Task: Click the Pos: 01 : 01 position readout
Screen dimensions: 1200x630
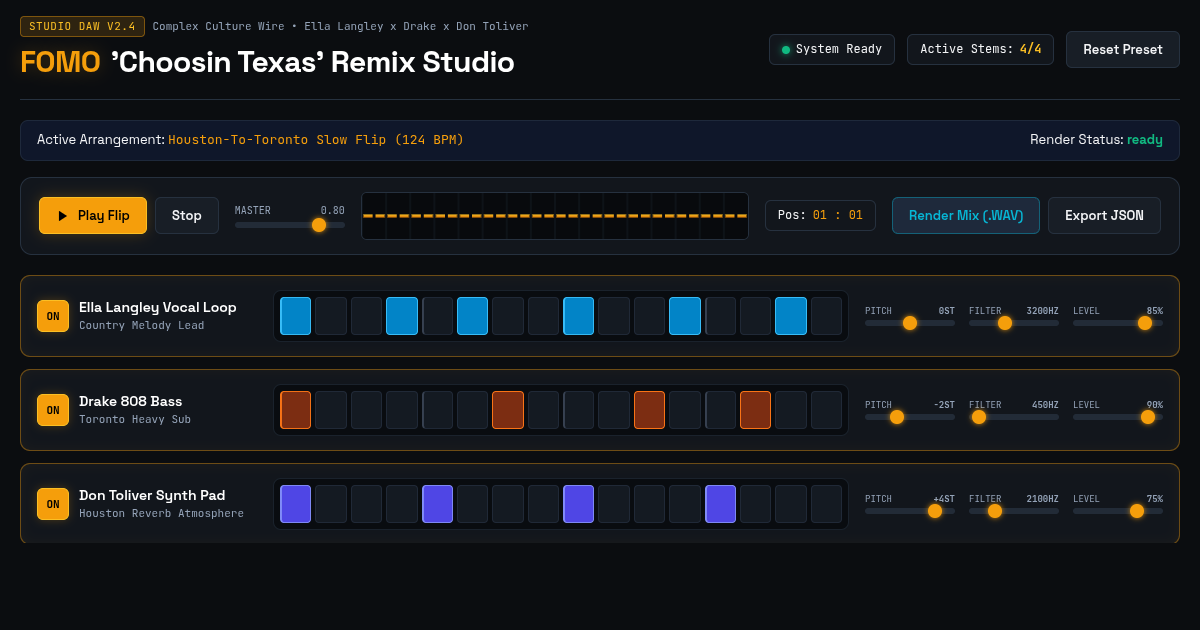Action: [820, 215]
